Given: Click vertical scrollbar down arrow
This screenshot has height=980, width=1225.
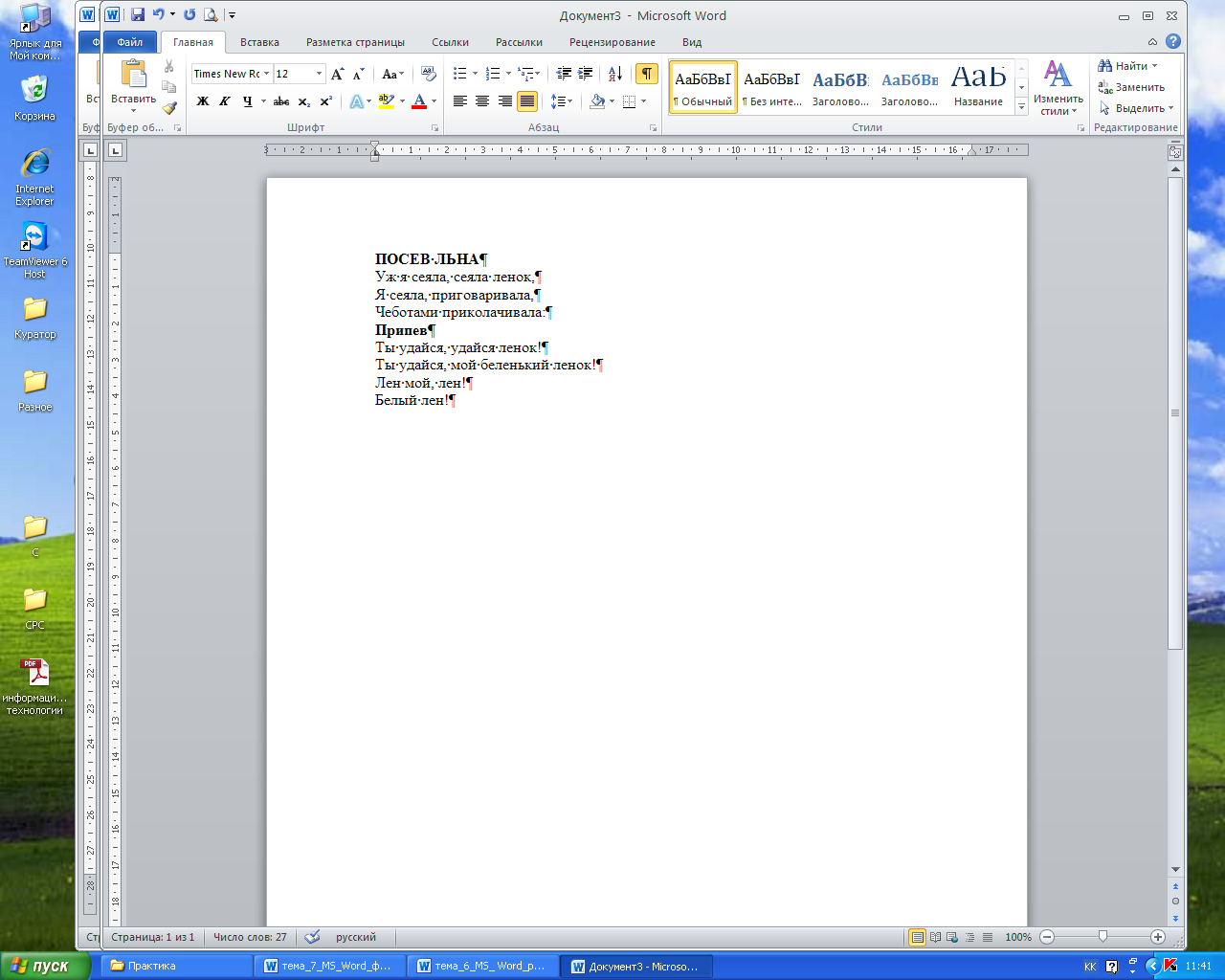Looking at the screenshot, I should pos(1175,870).
